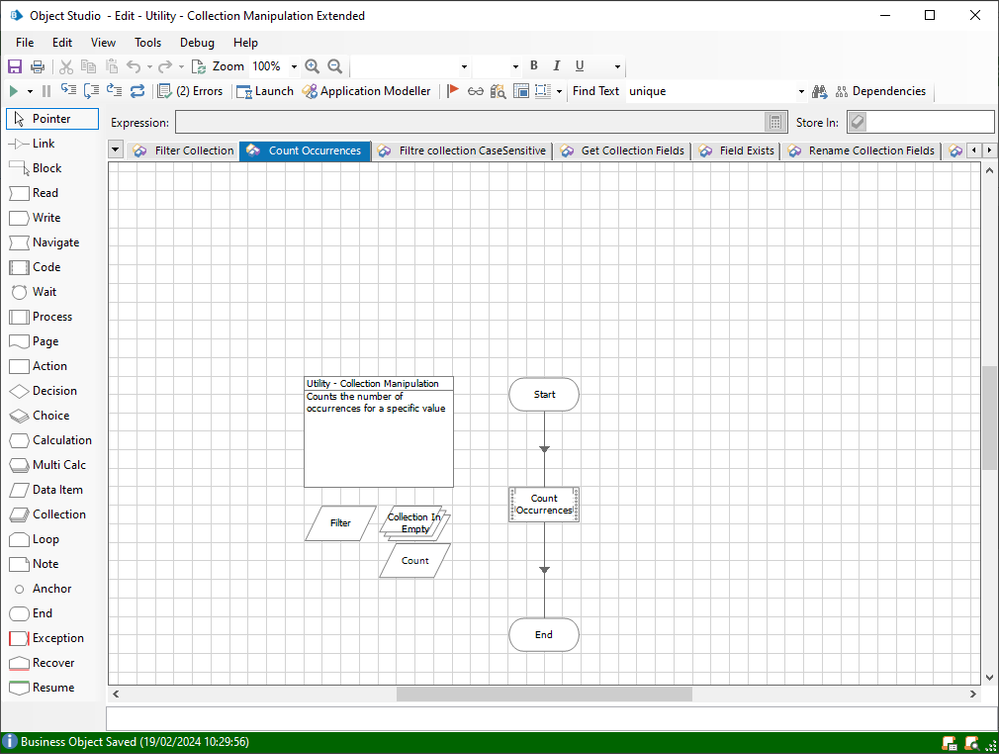Toggle underline formatting
This screenshot has width=999, height=754.
(579, 66)
